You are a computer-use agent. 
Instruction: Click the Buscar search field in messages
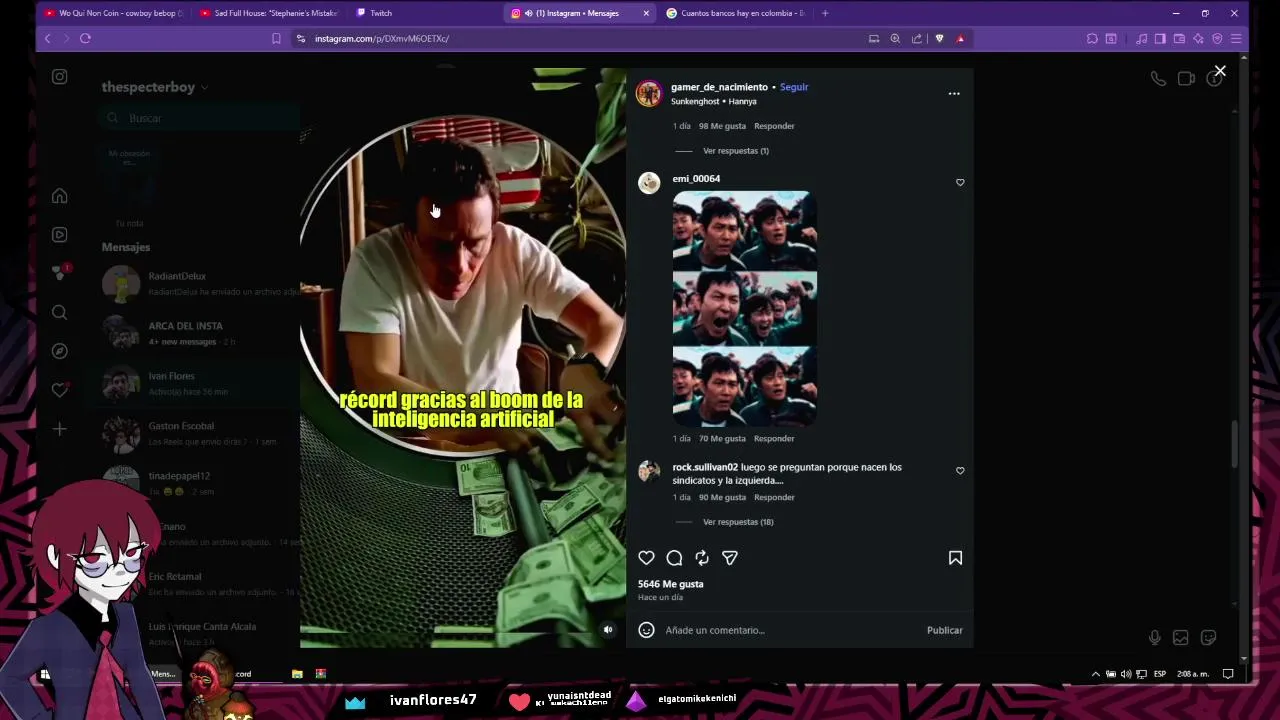pyautogui.click(x=200, y=118)
